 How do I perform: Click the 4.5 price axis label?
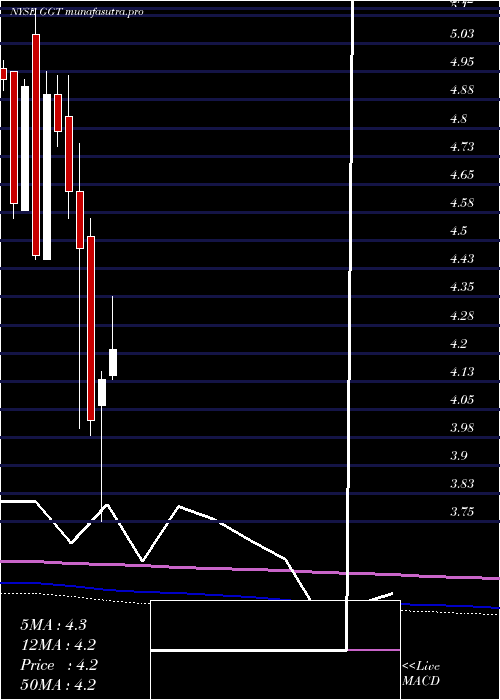459,231
